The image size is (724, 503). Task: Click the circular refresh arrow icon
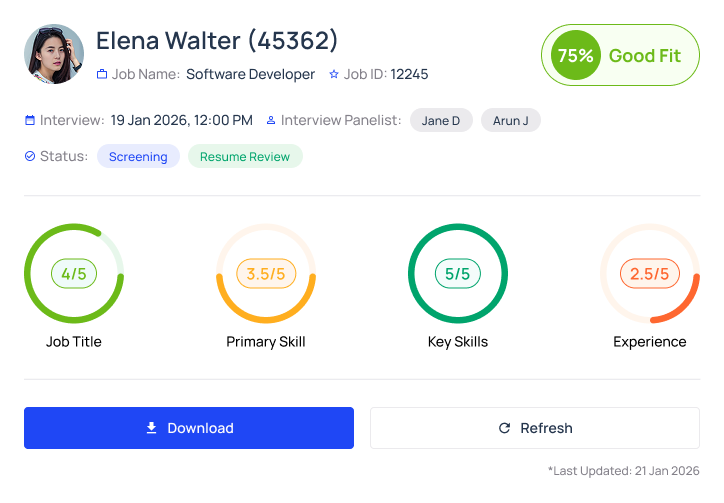[504, 428]
